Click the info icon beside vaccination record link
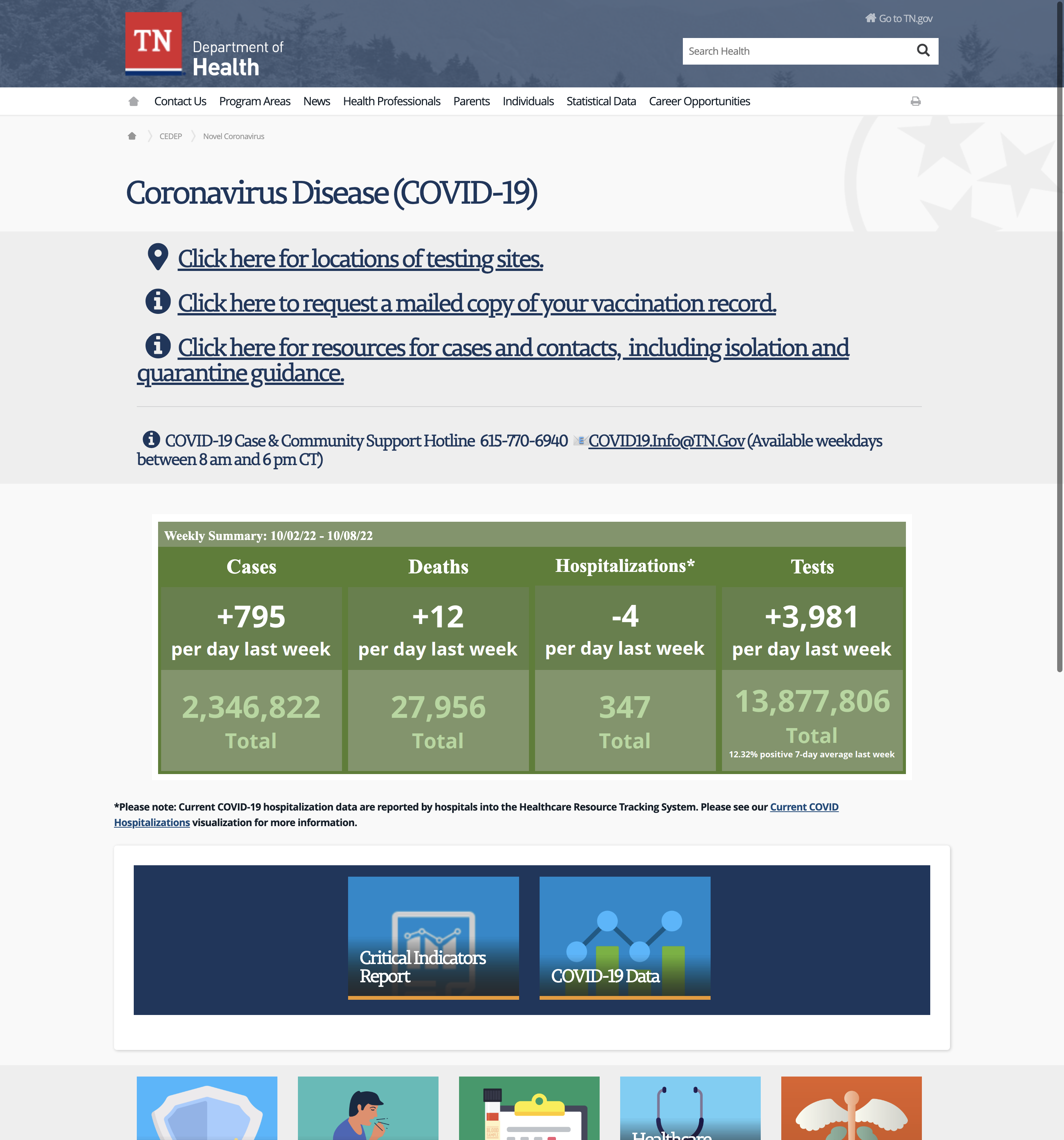Viewport: 1064px width, 1140px height. pos(158,302)
